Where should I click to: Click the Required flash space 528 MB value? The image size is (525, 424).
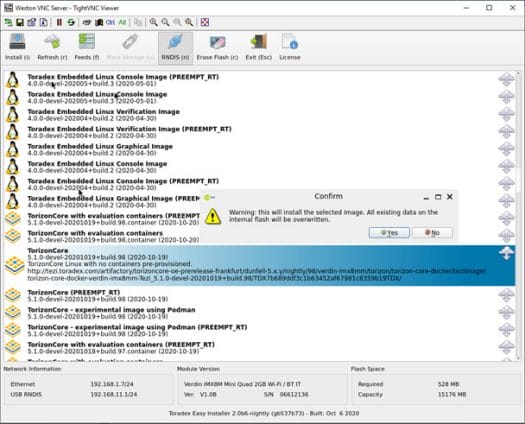click(448, 384)
